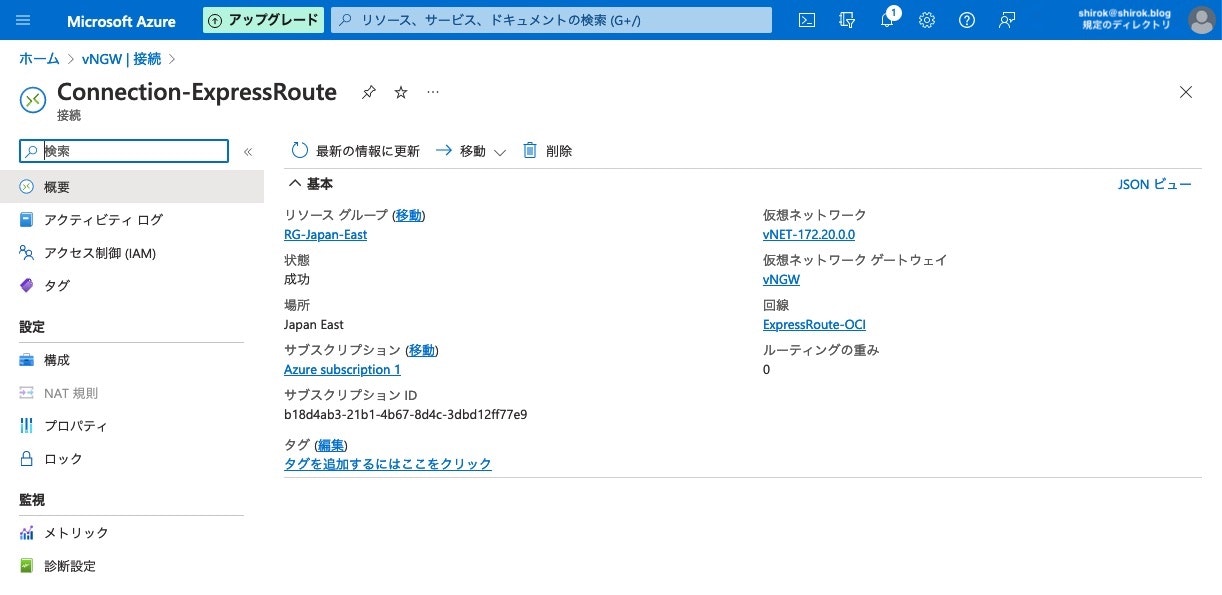Pin Connection-ExpressRoute to dashboard
The height and width of the screenshot is (595, 1222).
(368, 92)
